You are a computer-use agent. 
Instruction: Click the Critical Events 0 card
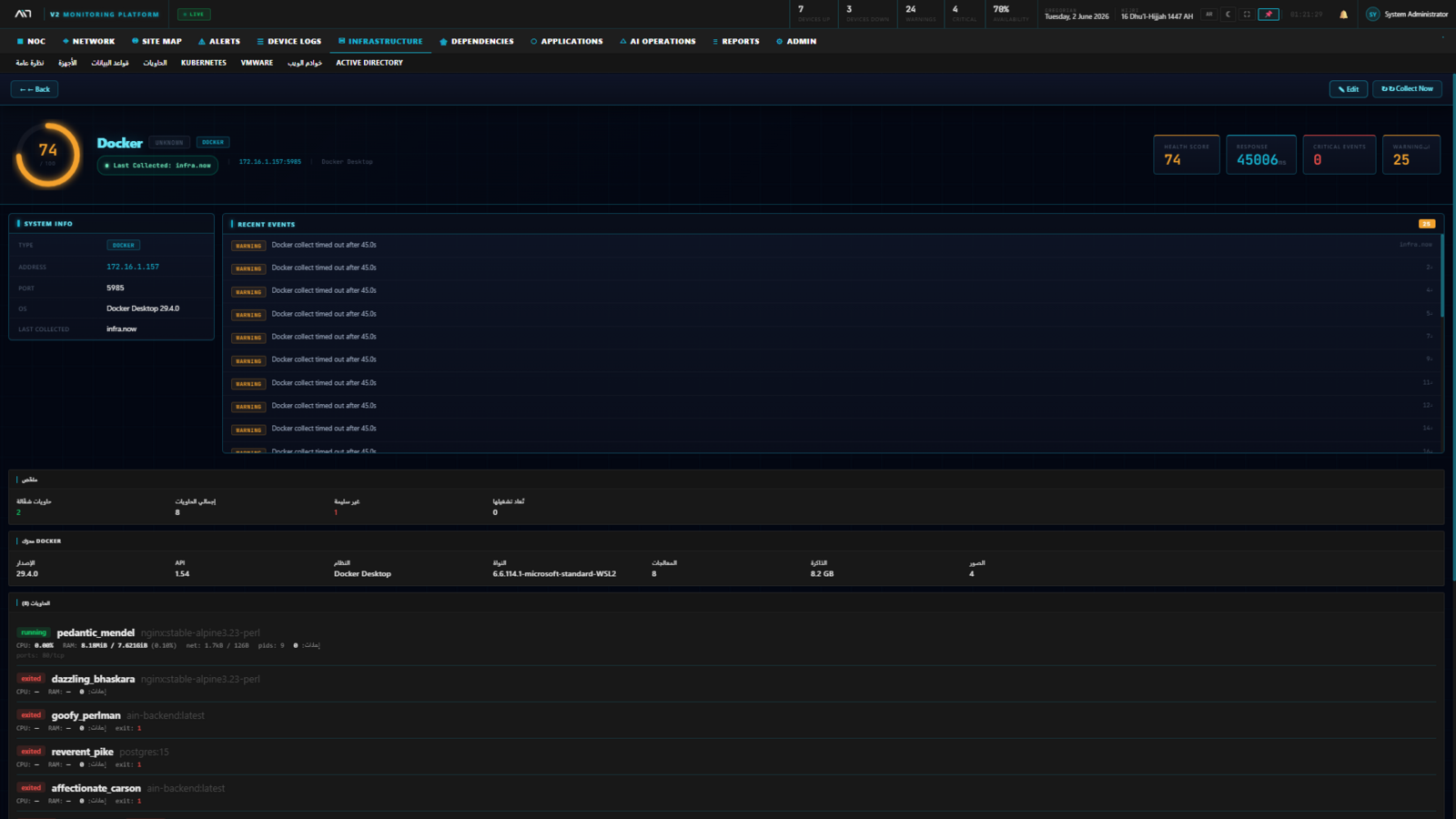pos(1340,155)
